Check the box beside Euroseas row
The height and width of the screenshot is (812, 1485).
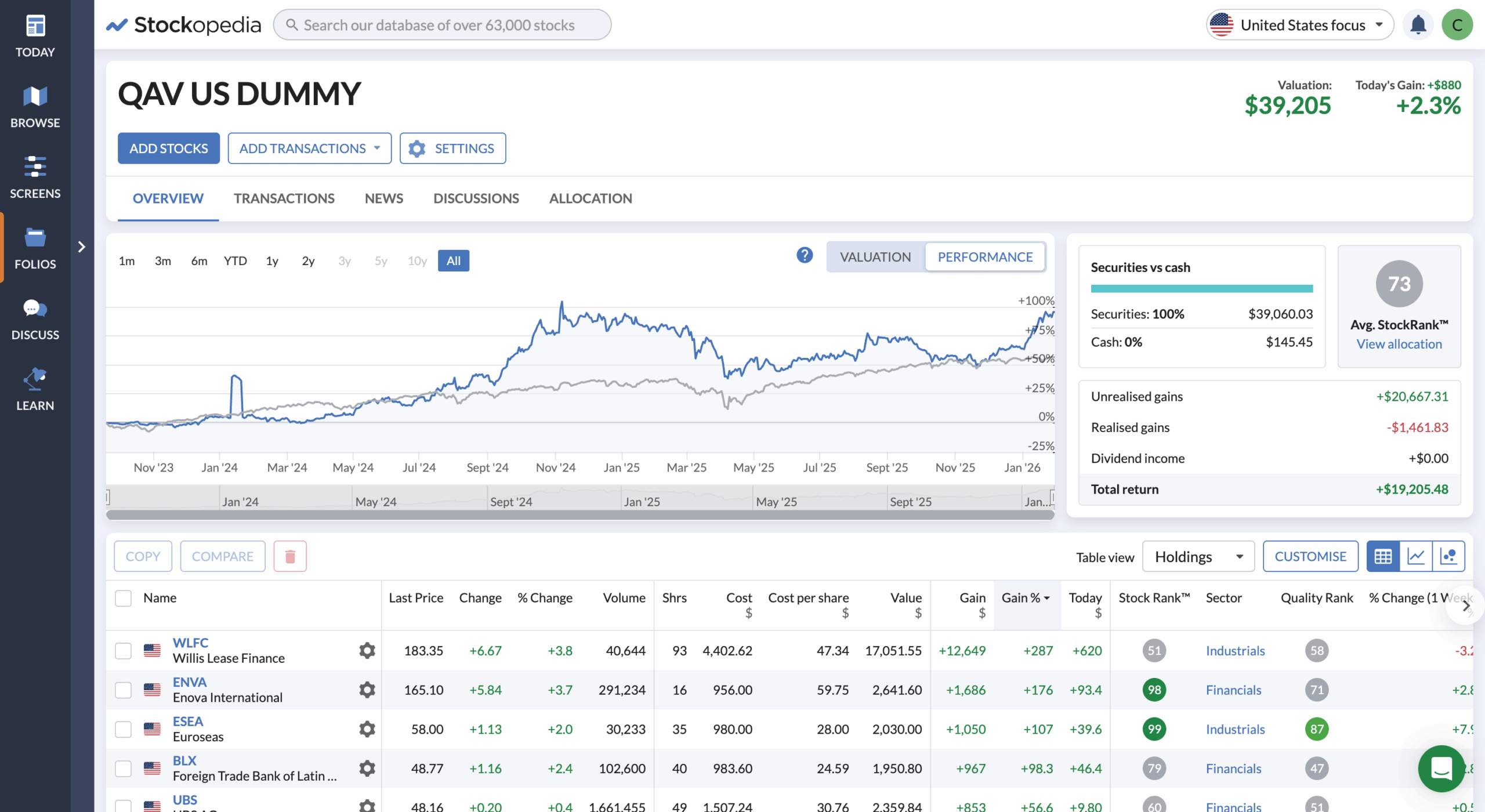click(x=124, y=729)
